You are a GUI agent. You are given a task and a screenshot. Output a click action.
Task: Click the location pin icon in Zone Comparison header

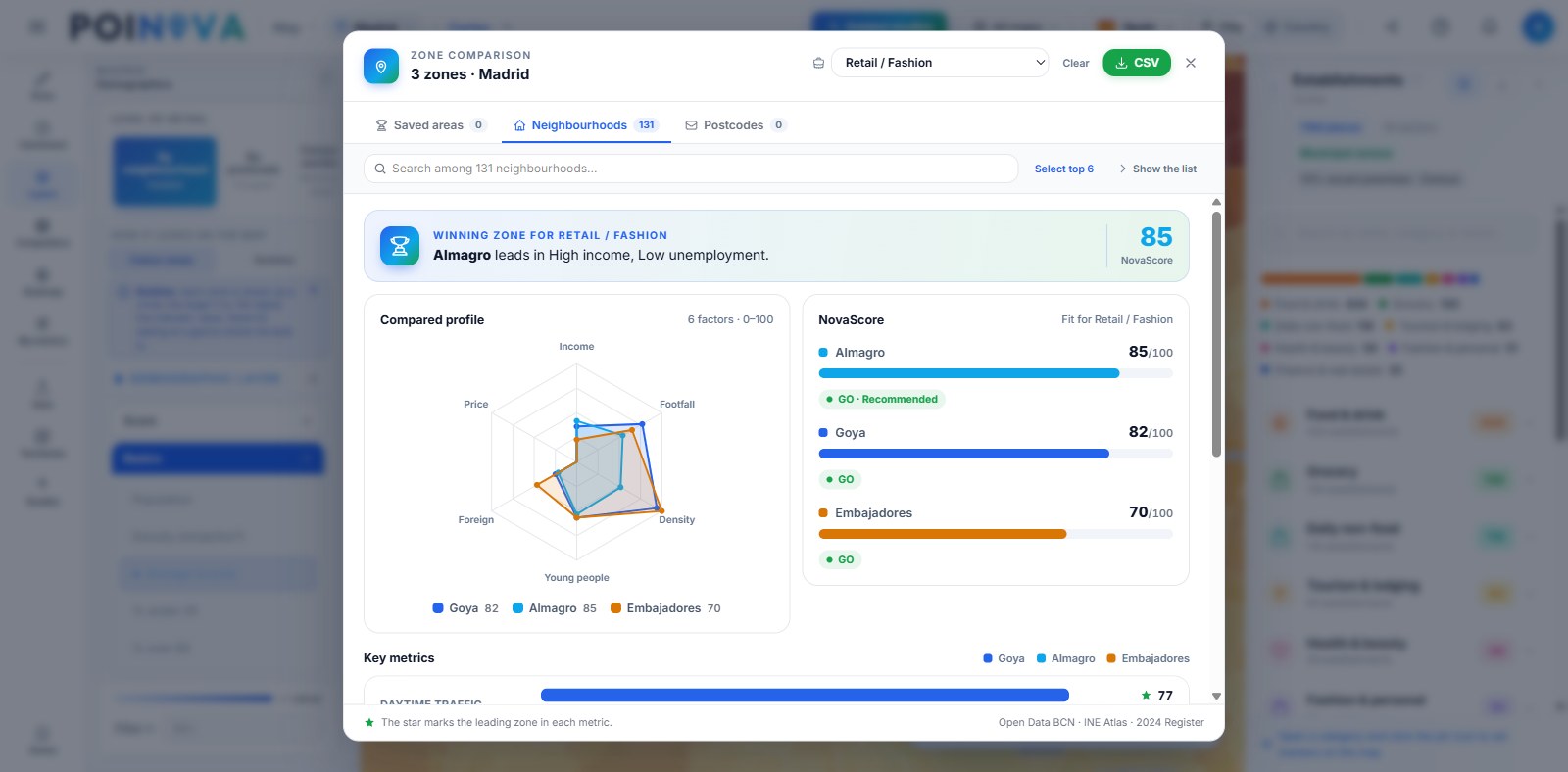[x=381, y=67]
